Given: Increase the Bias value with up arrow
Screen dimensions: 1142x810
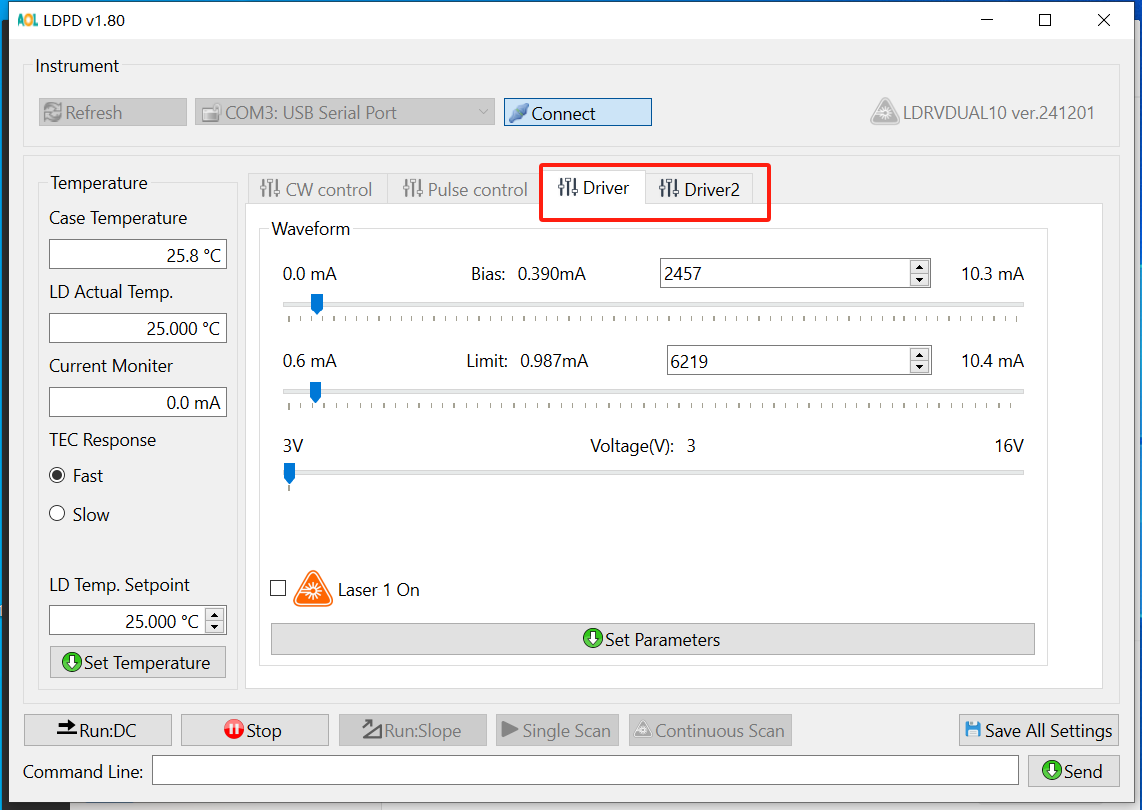Looking at the screenshot, I should (919, 267).
